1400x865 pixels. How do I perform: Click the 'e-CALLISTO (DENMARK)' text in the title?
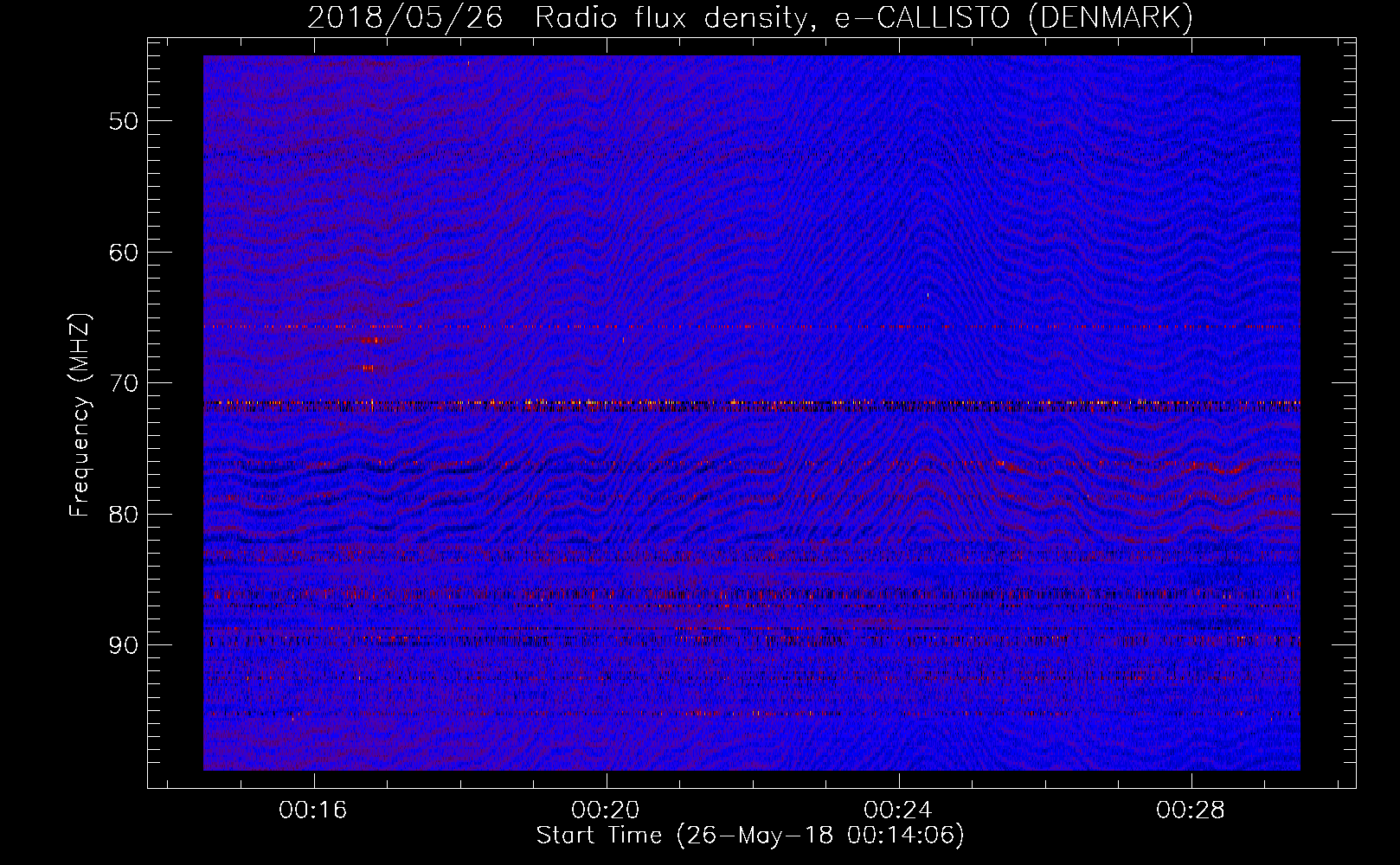point(1014,18)
